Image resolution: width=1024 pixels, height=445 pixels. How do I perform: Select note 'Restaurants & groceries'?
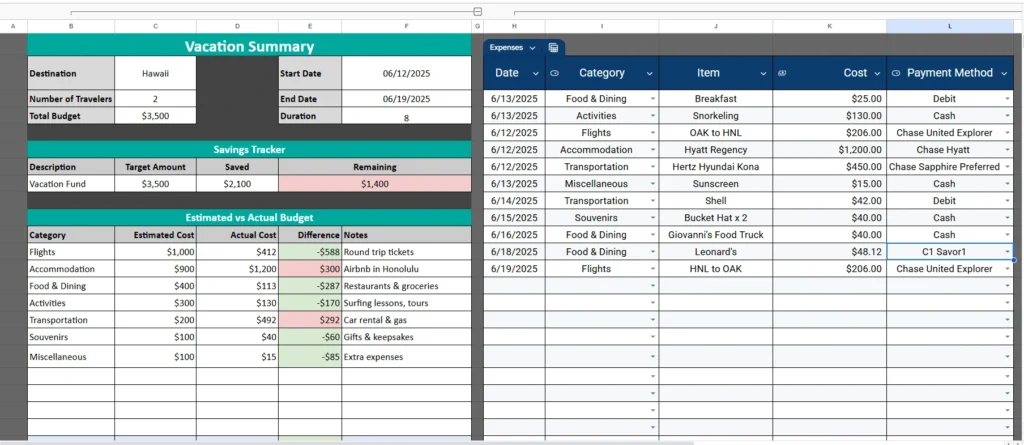pos(406,286)
